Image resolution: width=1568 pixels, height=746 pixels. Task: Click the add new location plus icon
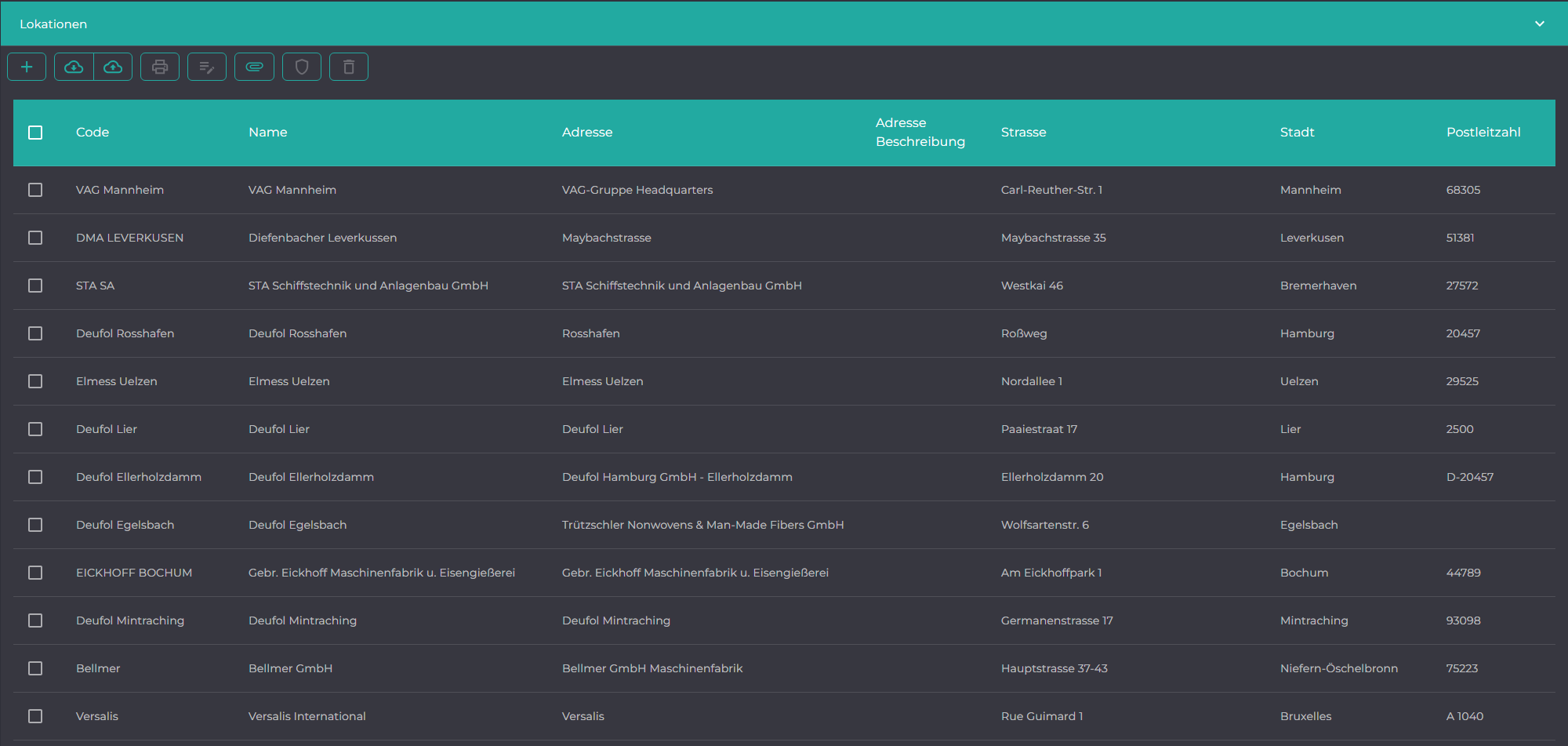click(27, 67)
